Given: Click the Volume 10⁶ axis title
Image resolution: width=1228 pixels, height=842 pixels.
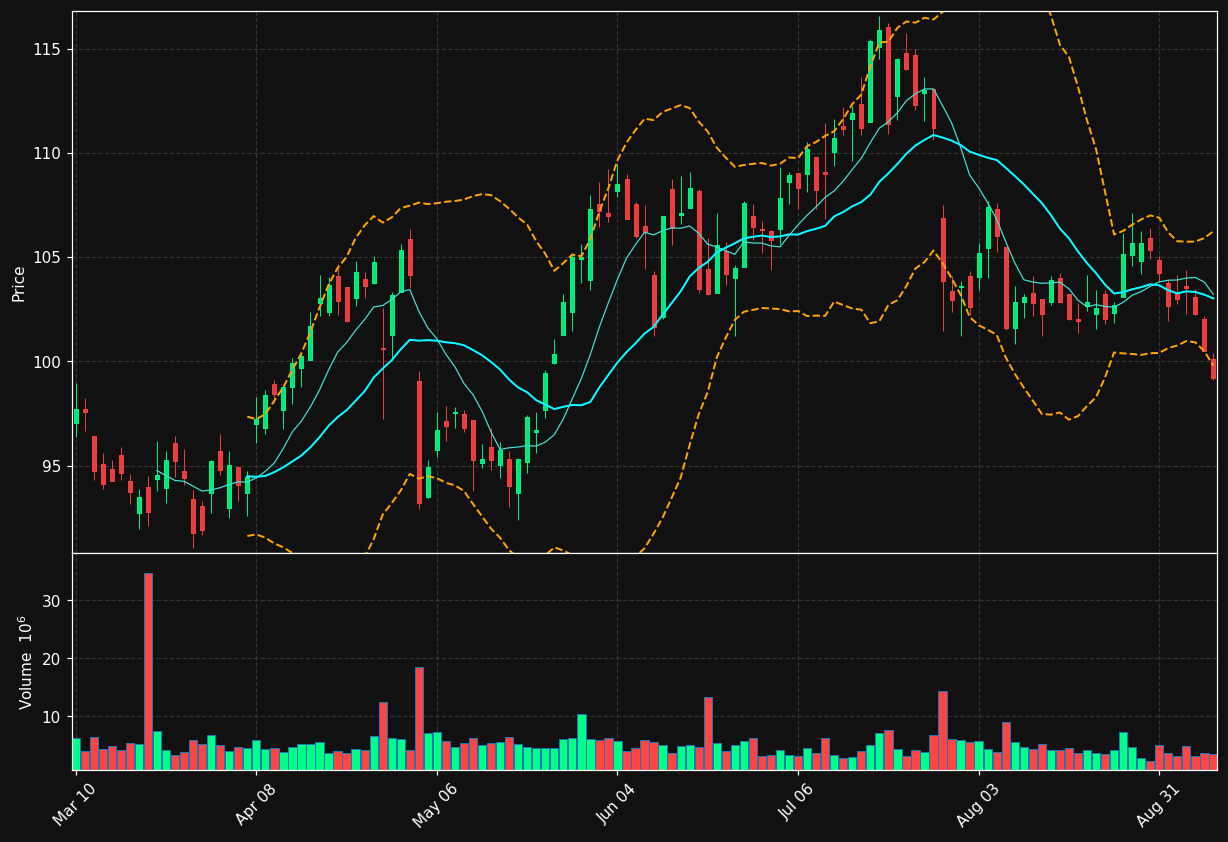Looking at the screenshot, I should (x=25, y=662).
